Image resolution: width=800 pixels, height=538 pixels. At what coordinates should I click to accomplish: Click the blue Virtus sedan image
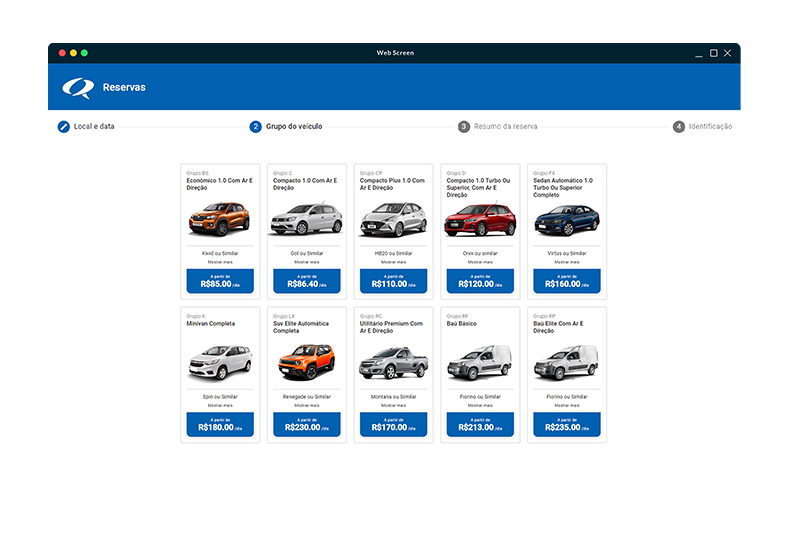tap(567, 220)
